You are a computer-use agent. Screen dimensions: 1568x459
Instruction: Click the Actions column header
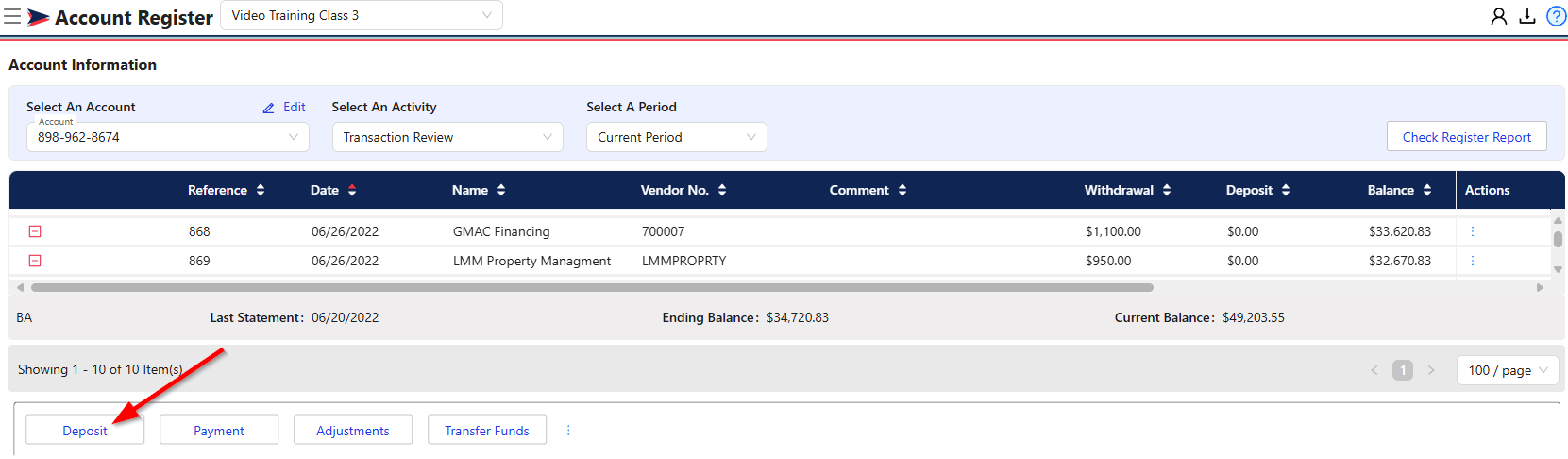pos(1487,190)
